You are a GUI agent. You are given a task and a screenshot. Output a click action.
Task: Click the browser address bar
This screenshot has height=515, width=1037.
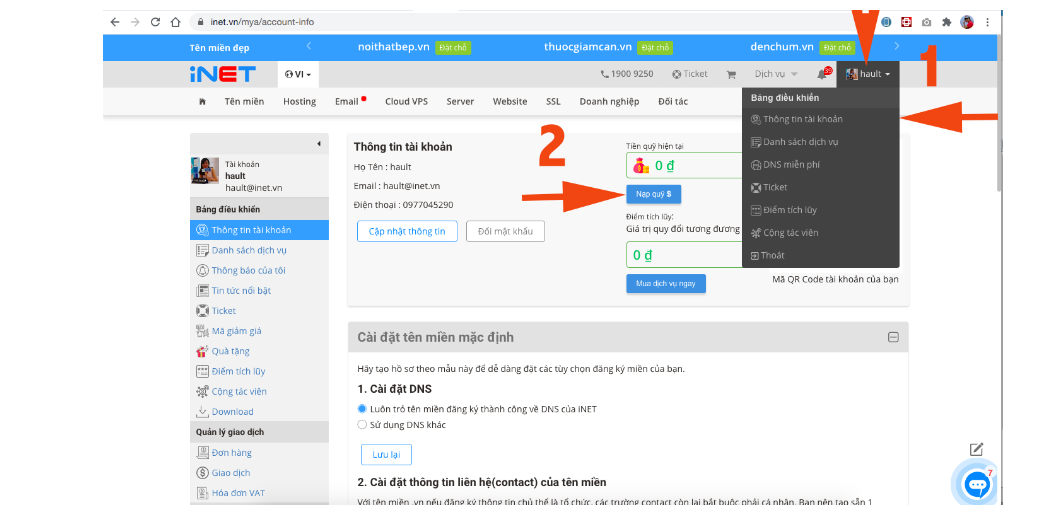coord(529,22)
